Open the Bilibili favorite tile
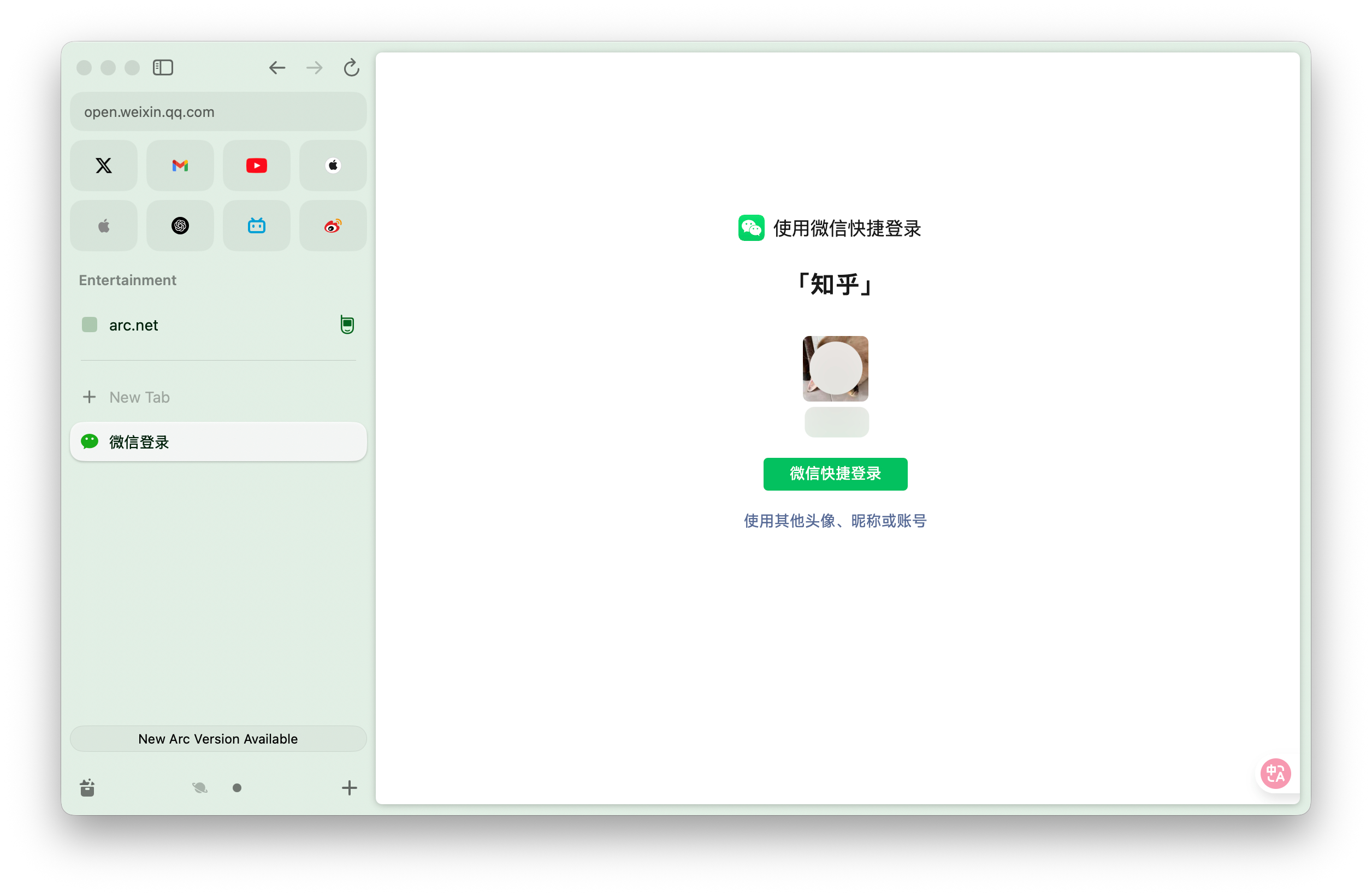This screenshot has height=896, width=1372. pyautogui.click(x=257, y=226)
